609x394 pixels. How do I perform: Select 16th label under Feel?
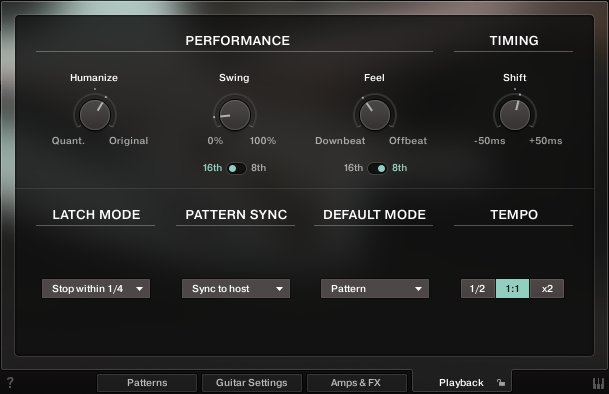(353, 168)
